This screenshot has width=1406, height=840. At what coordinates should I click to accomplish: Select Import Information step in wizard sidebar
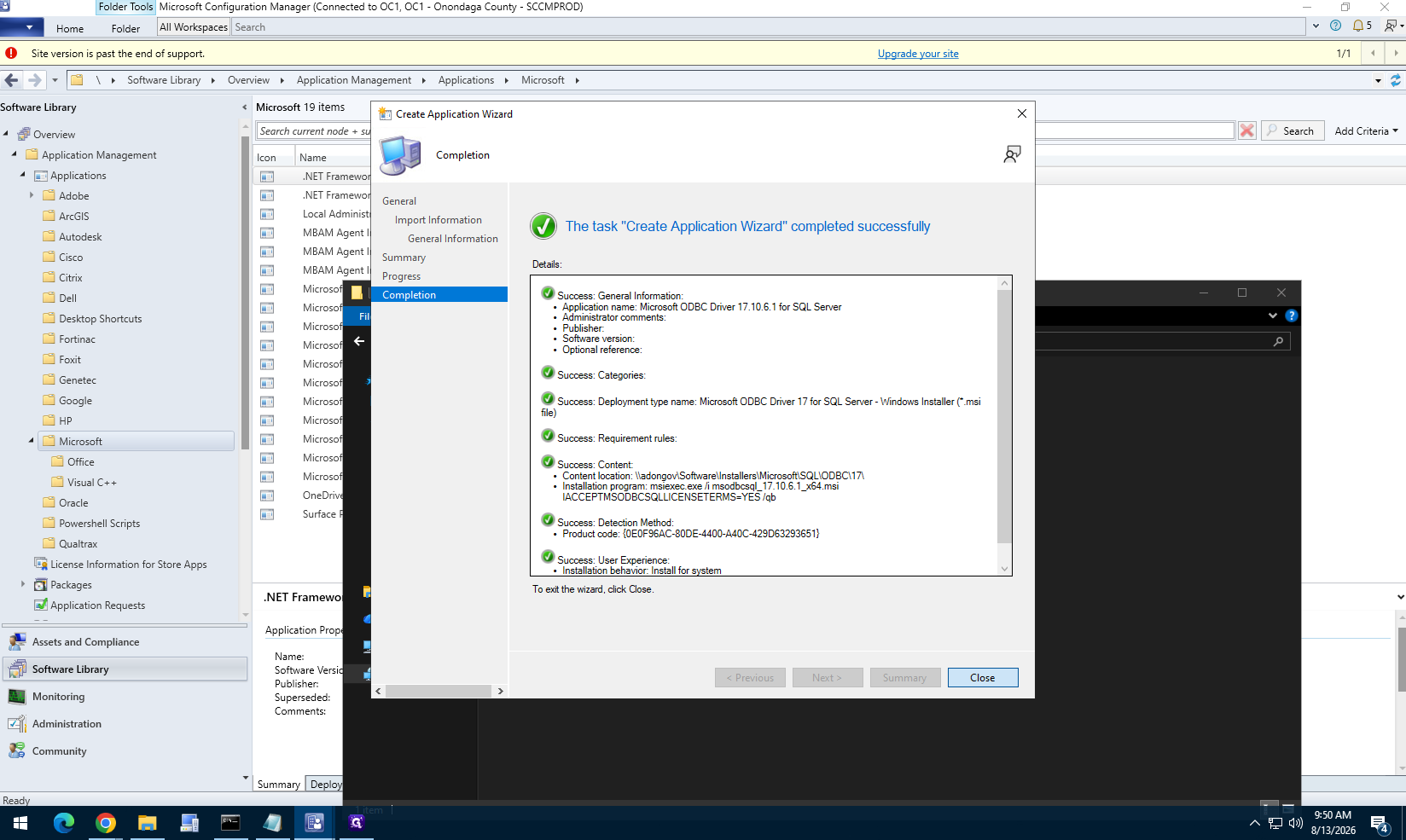point(438,220)
